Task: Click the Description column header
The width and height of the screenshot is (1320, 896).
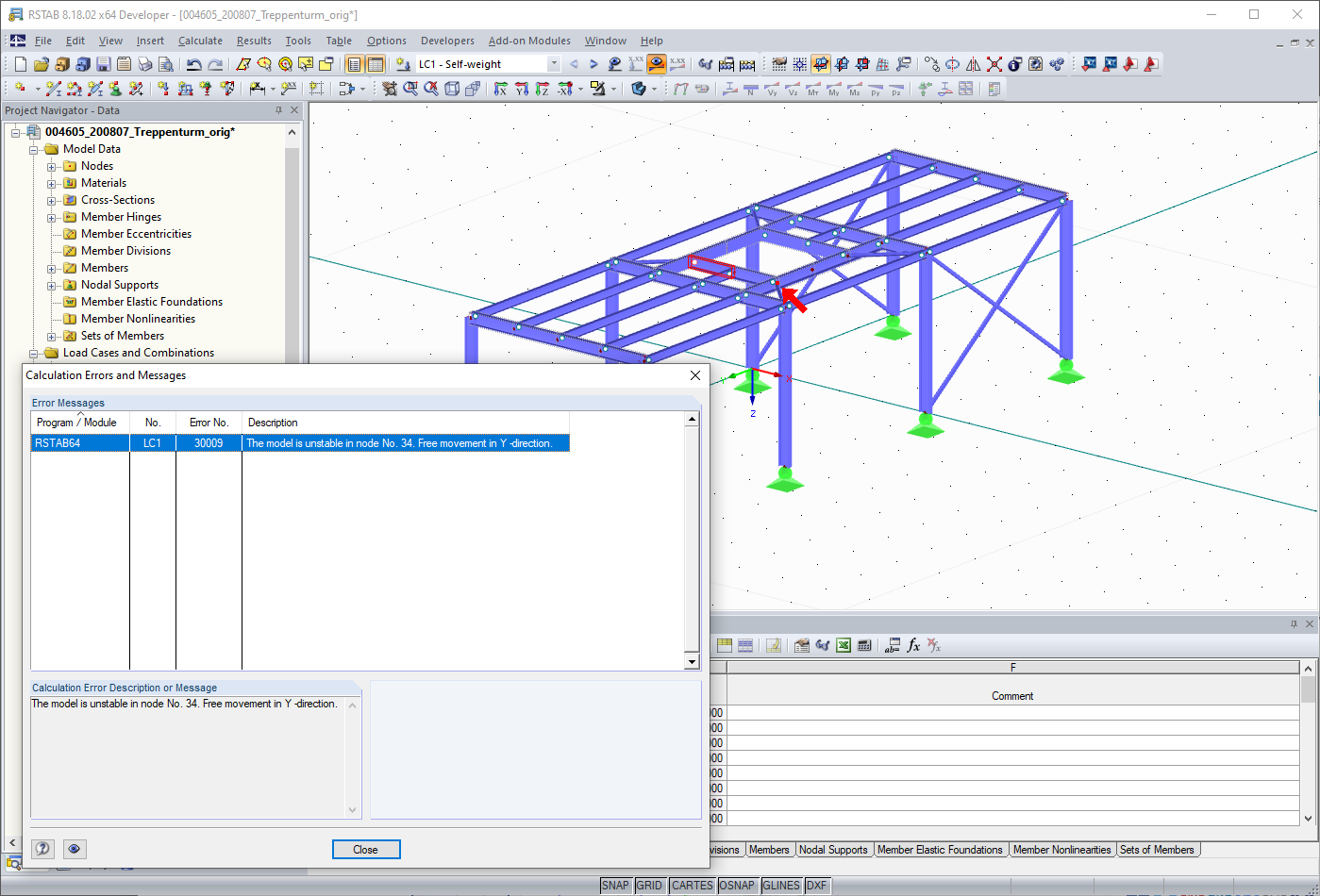Action: click(x=406, y=423)
